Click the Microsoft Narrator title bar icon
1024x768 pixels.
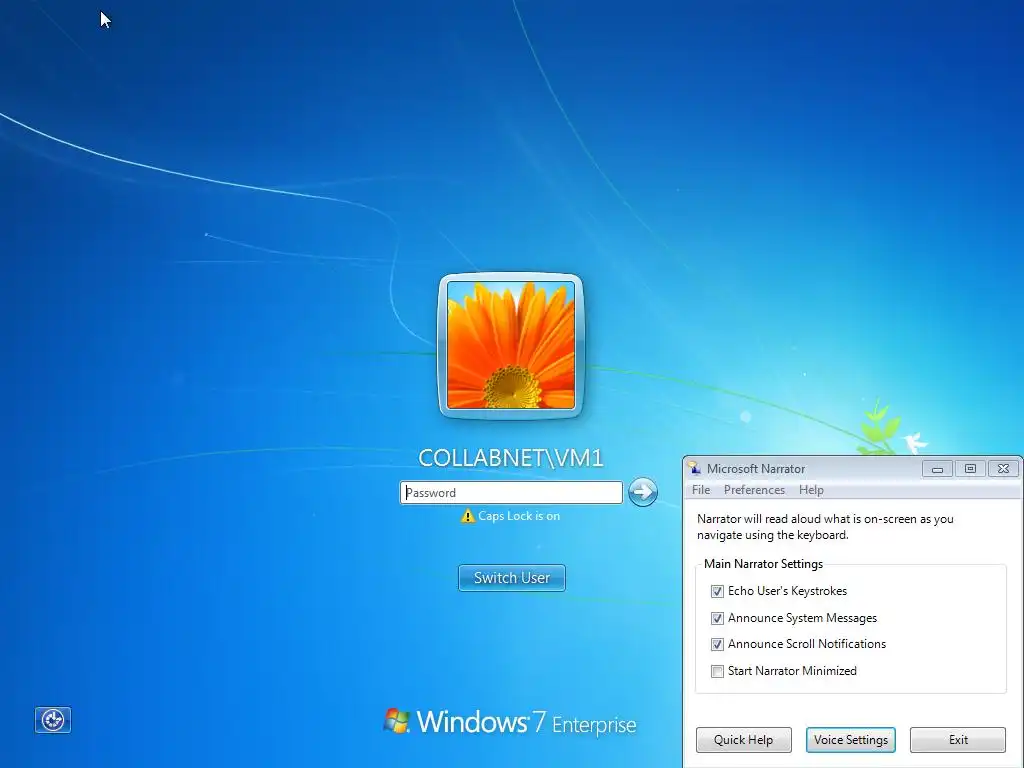695,468
